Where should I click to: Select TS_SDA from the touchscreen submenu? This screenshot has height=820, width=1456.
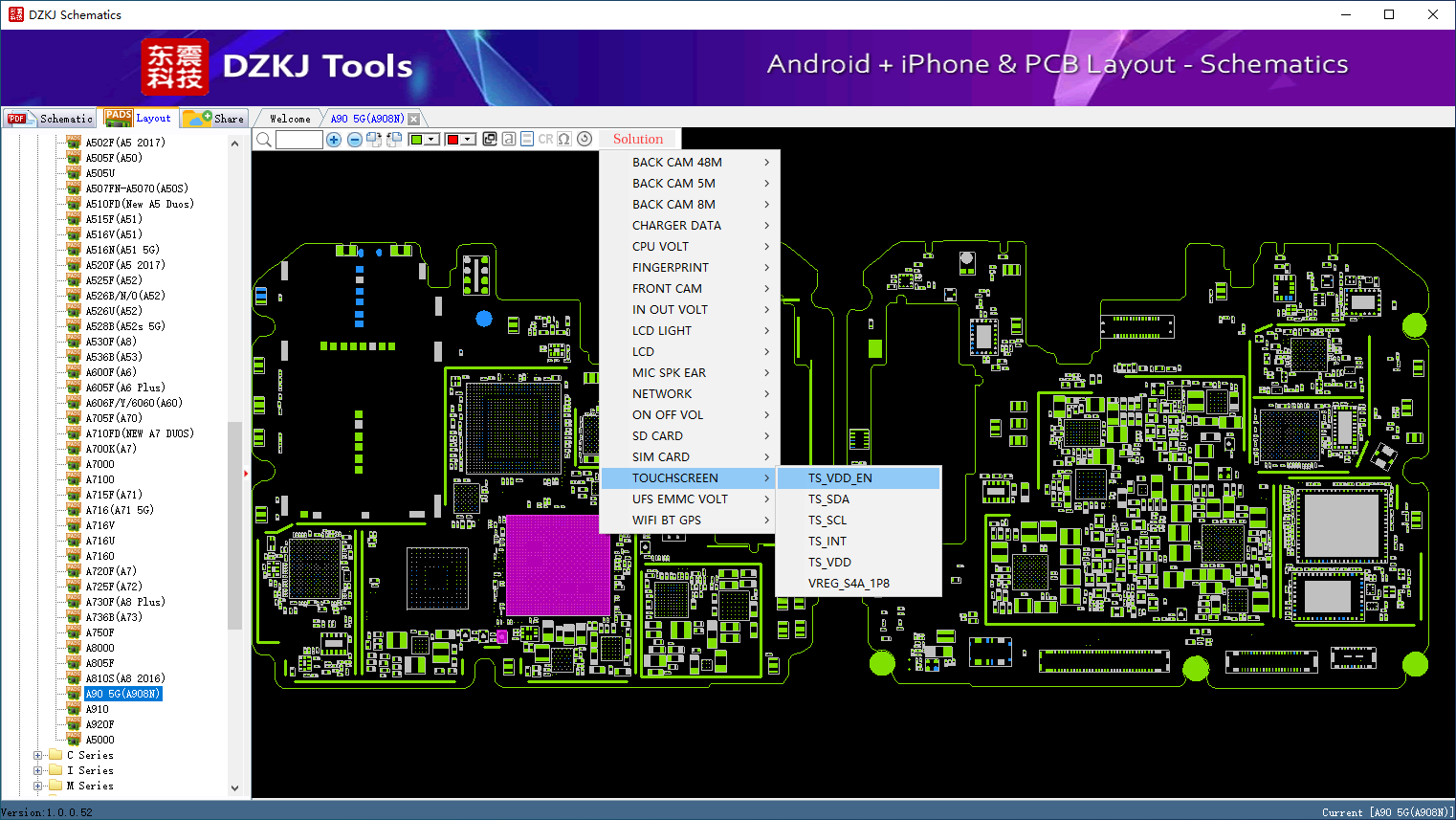pyautogui.click(x=828, y=499)
